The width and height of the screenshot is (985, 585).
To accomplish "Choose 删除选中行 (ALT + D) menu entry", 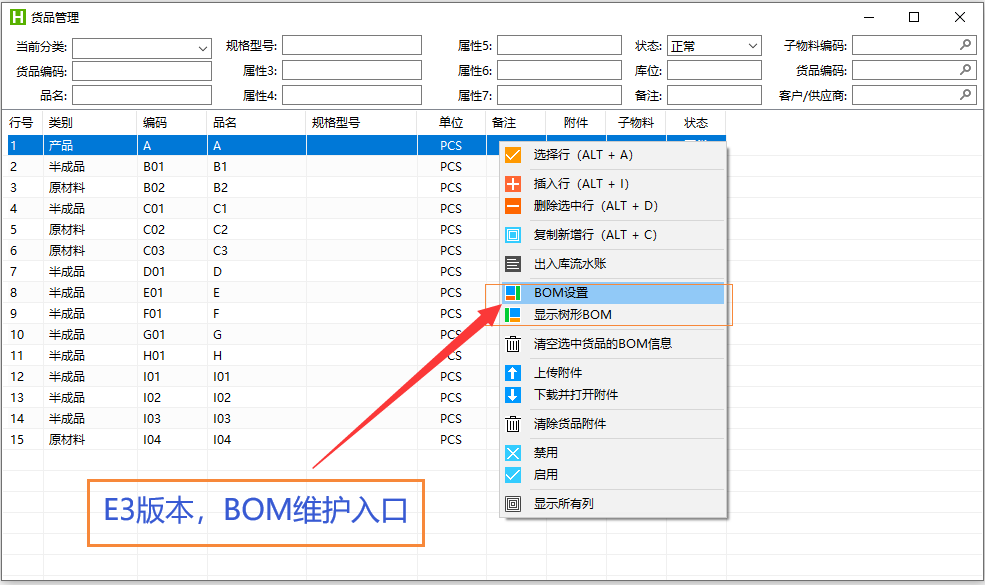I will [x=612, y=206].
